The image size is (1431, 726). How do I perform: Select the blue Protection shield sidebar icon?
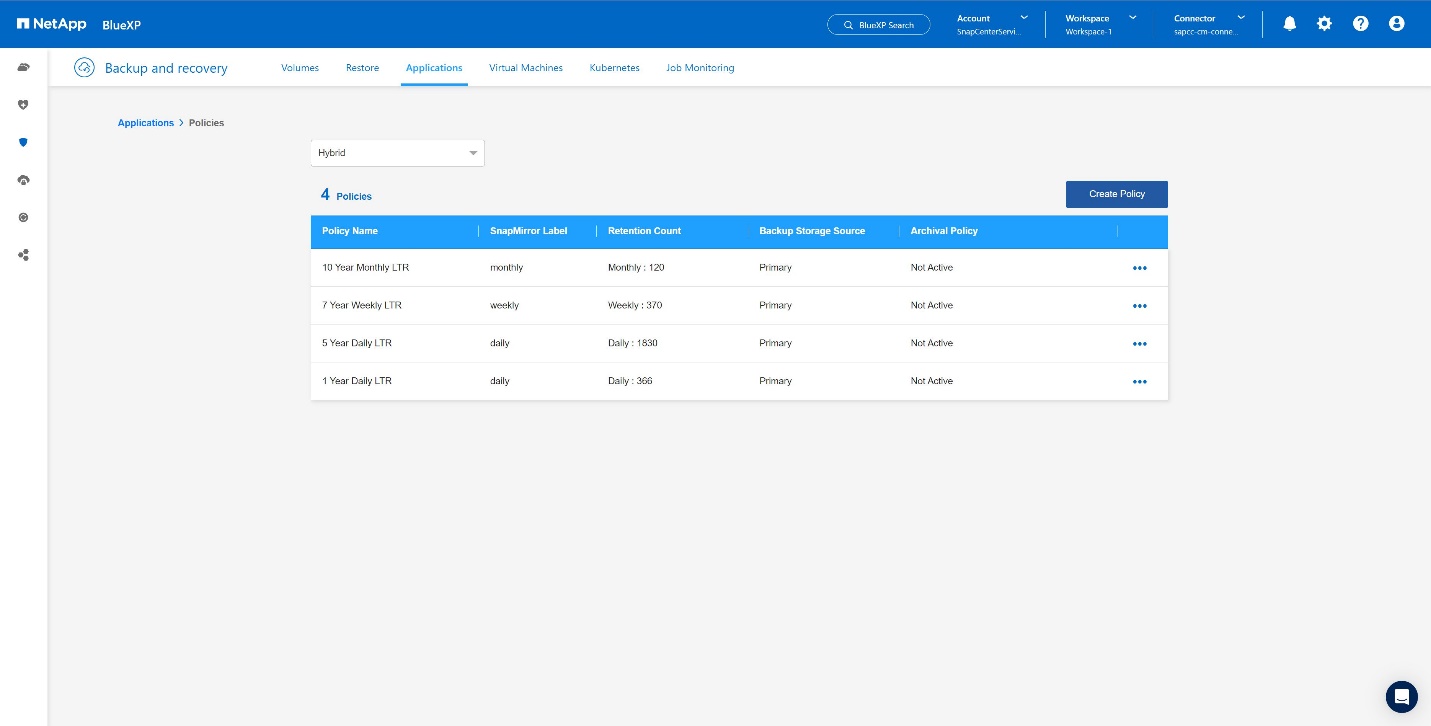(x=23, y=142)
